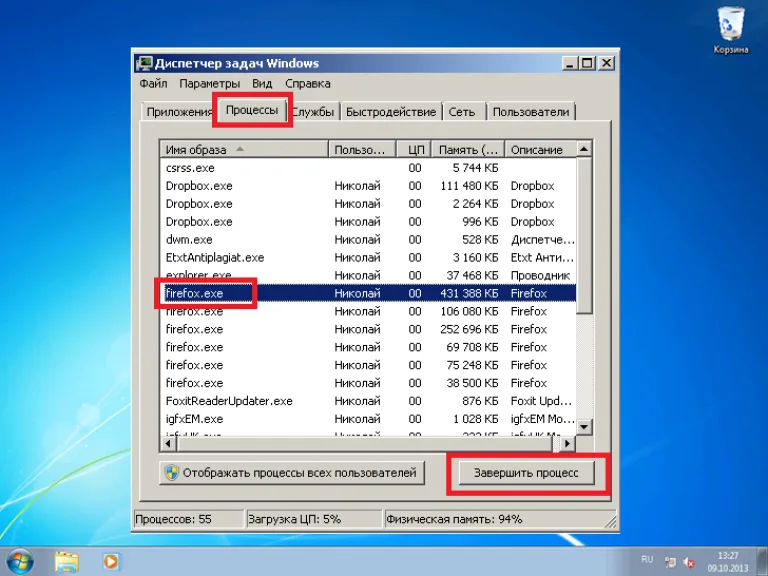
Task: Switch to the Сеть tab
Action: [462, 112]
